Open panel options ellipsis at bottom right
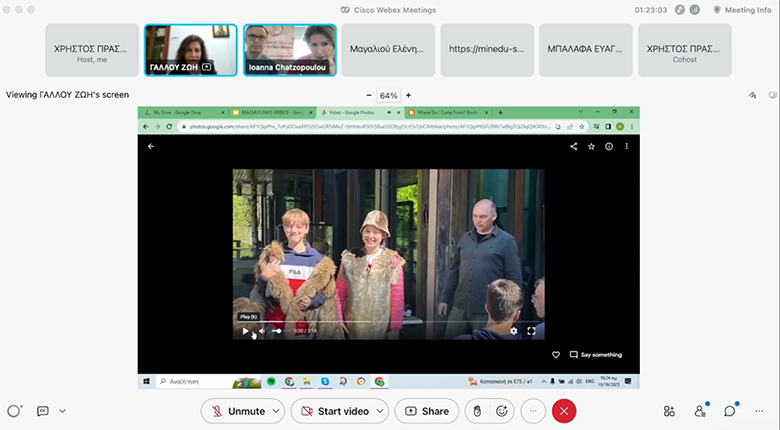Viewport: 780px width, 430px height. pos(761,411)
